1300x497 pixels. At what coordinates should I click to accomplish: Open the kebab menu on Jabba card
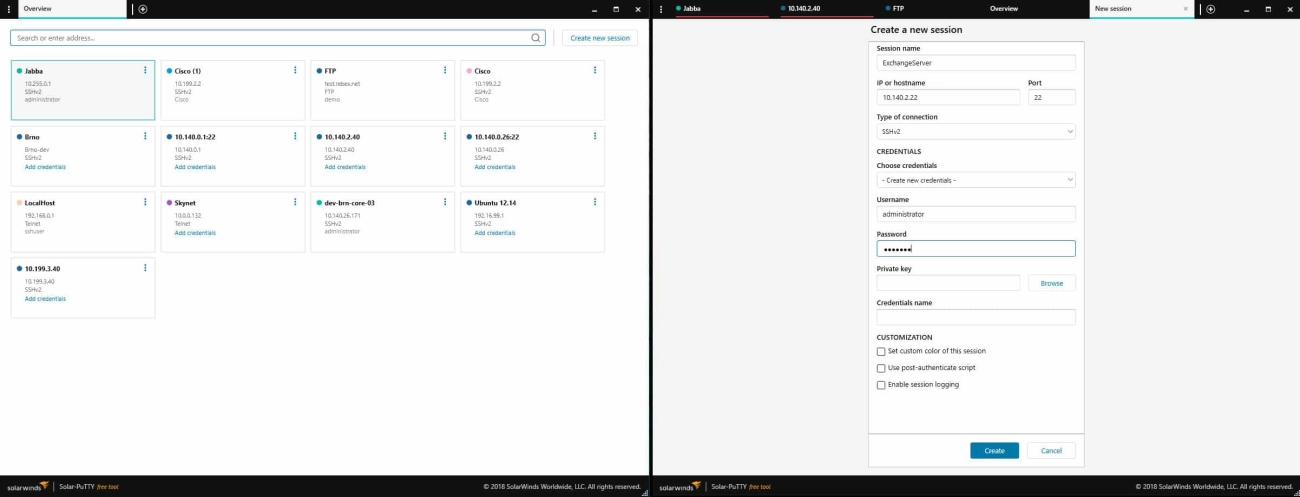pos(145,71)
